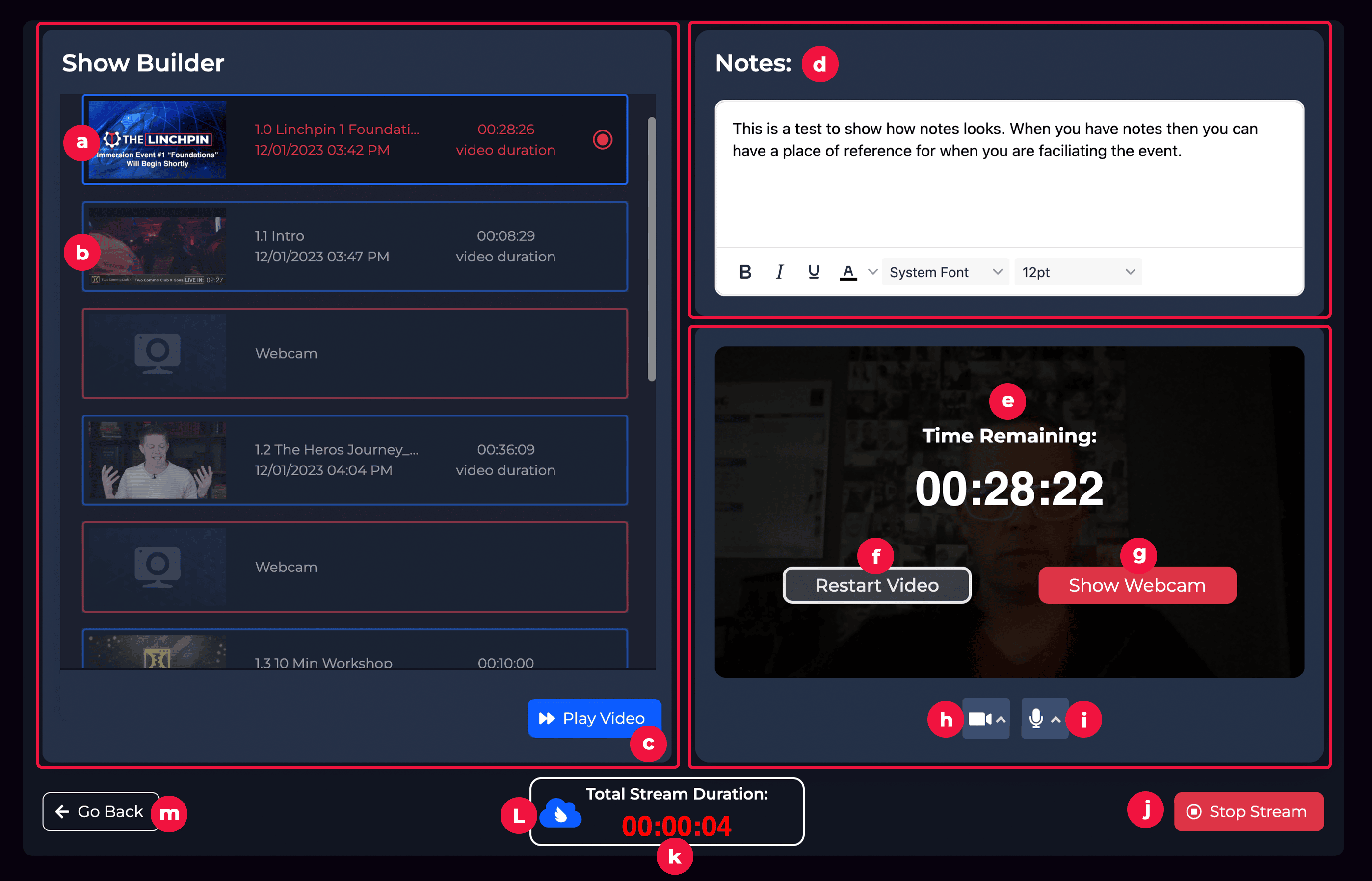Select the 1.2 The Heros Journey item

[355, 460]
